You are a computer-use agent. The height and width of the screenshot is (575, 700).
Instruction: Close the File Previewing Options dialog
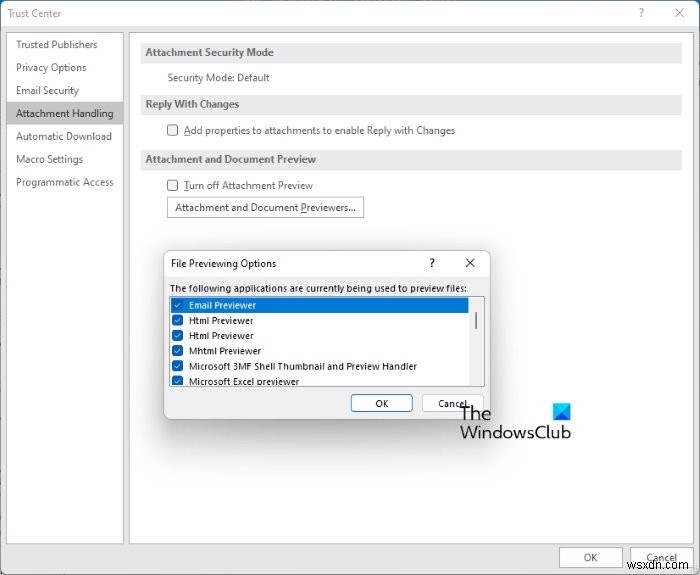pyautogui.click(x=470, y=263)
